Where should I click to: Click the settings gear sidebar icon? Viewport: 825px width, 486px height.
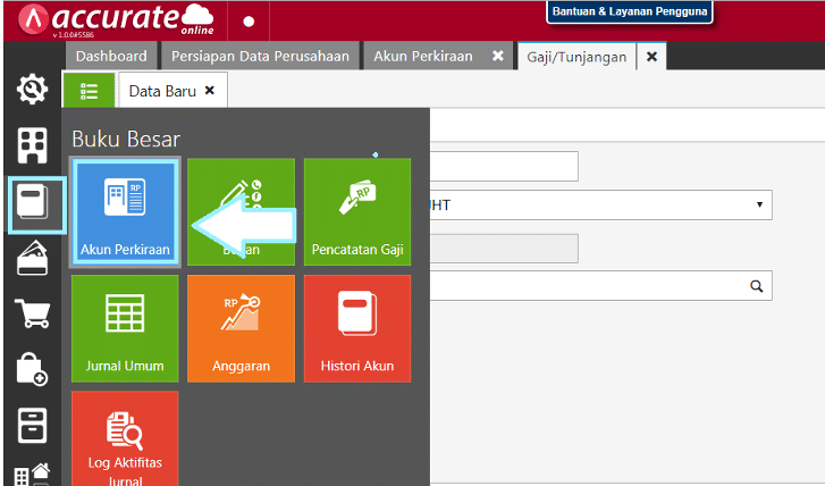pos(33,91)
